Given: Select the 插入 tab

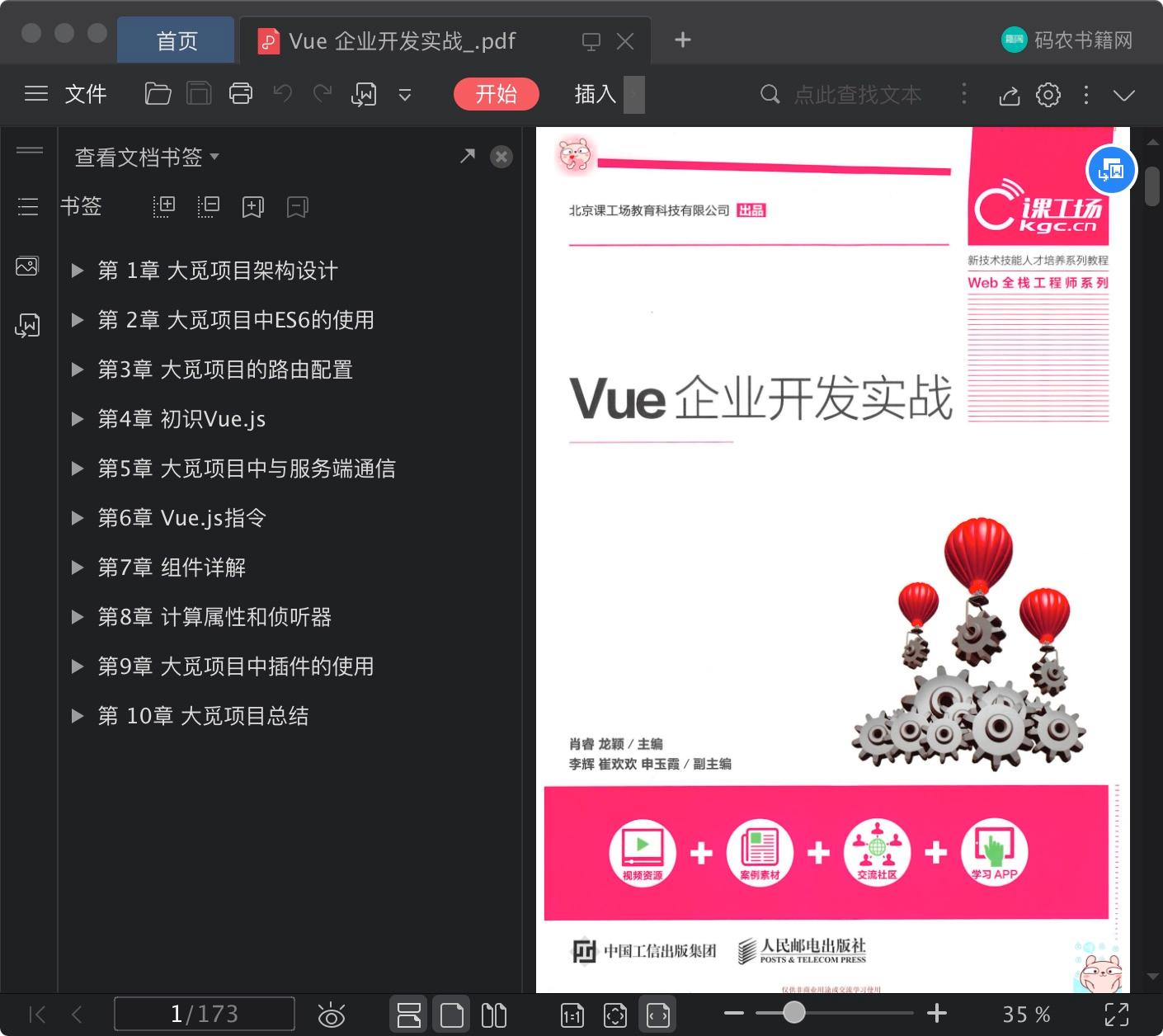Looking at the screenshot, I should click(x=596, y=94).
